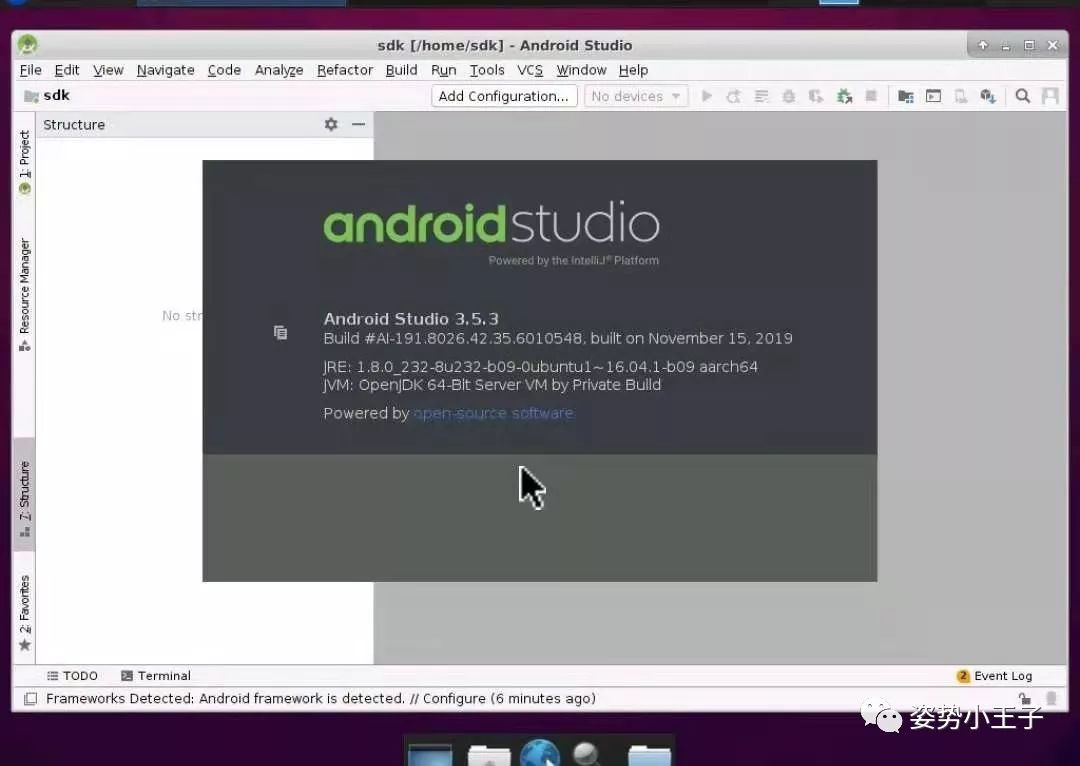Open the Resource Manager side tab

click(x=25, y=295)
